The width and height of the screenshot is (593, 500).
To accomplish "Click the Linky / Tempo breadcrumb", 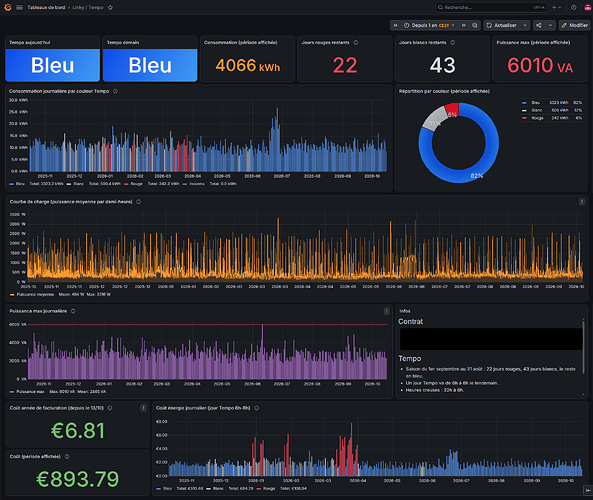I will point(88,7).
